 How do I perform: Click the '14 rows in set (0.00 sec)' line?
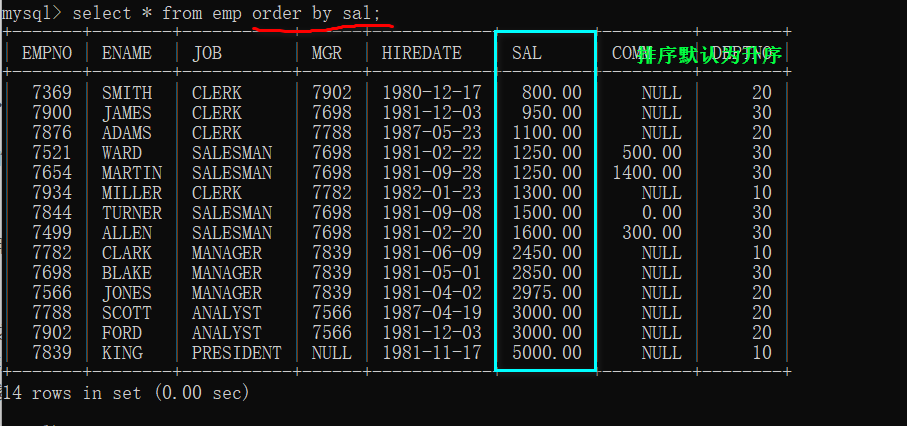[126, 393]
